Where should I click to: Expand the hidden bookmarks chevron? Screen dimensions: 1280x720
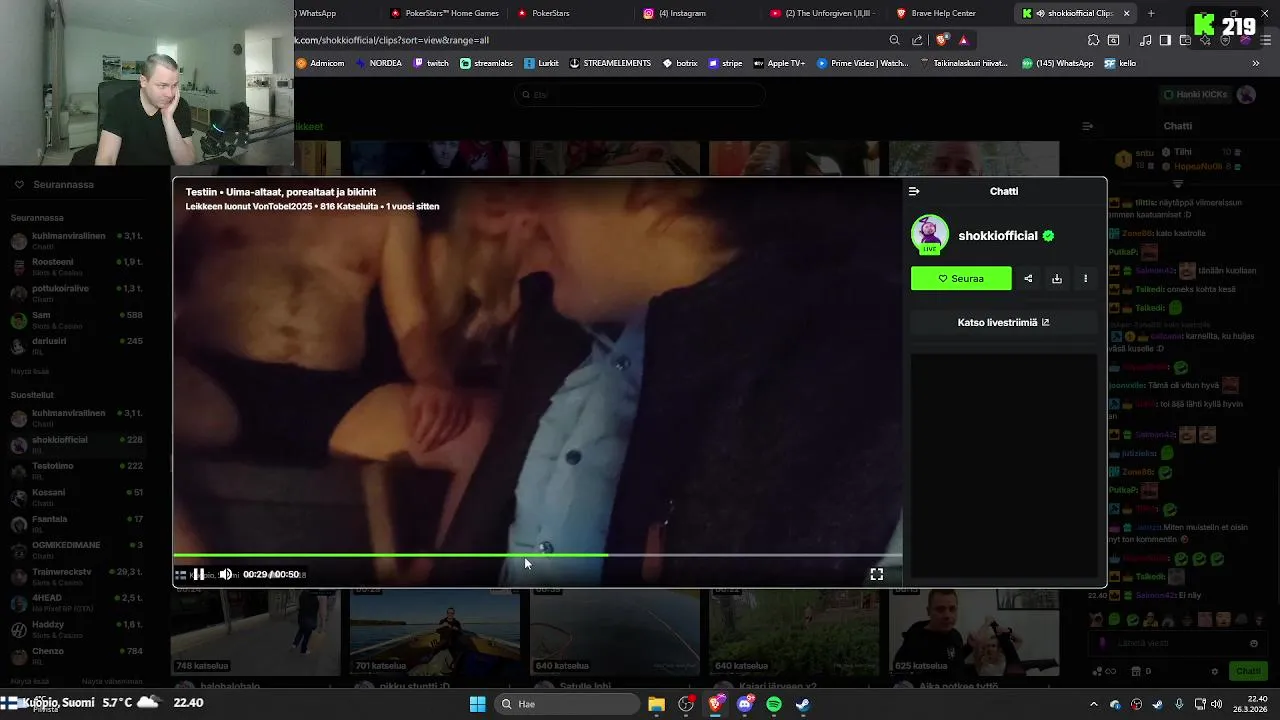tap(1256, 63)
